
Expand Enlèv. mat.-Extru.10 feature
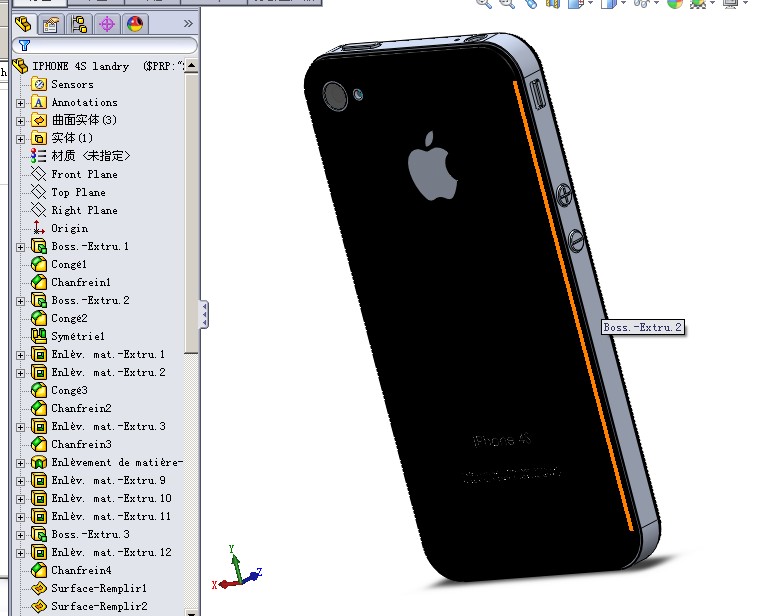coord(20,499)
